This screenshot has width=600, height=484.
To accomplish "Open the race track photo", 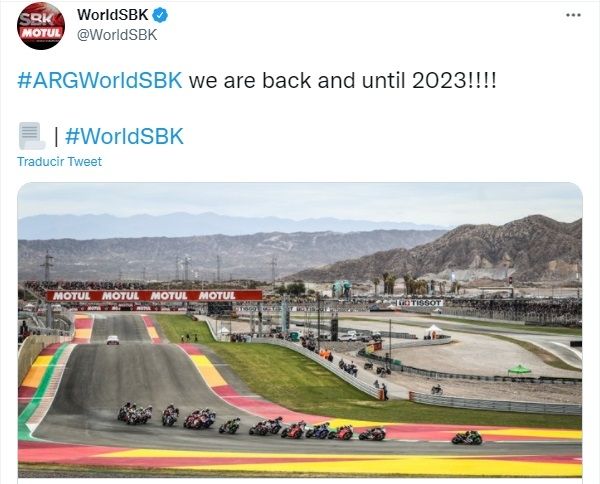I will coord(300,330).
